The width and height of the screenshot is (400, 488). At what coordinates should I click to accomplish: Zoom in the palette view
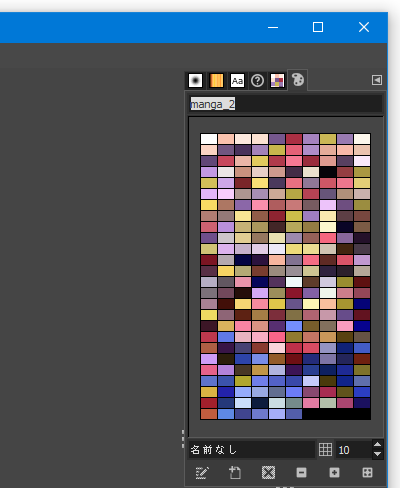click(x=334, y=473)
